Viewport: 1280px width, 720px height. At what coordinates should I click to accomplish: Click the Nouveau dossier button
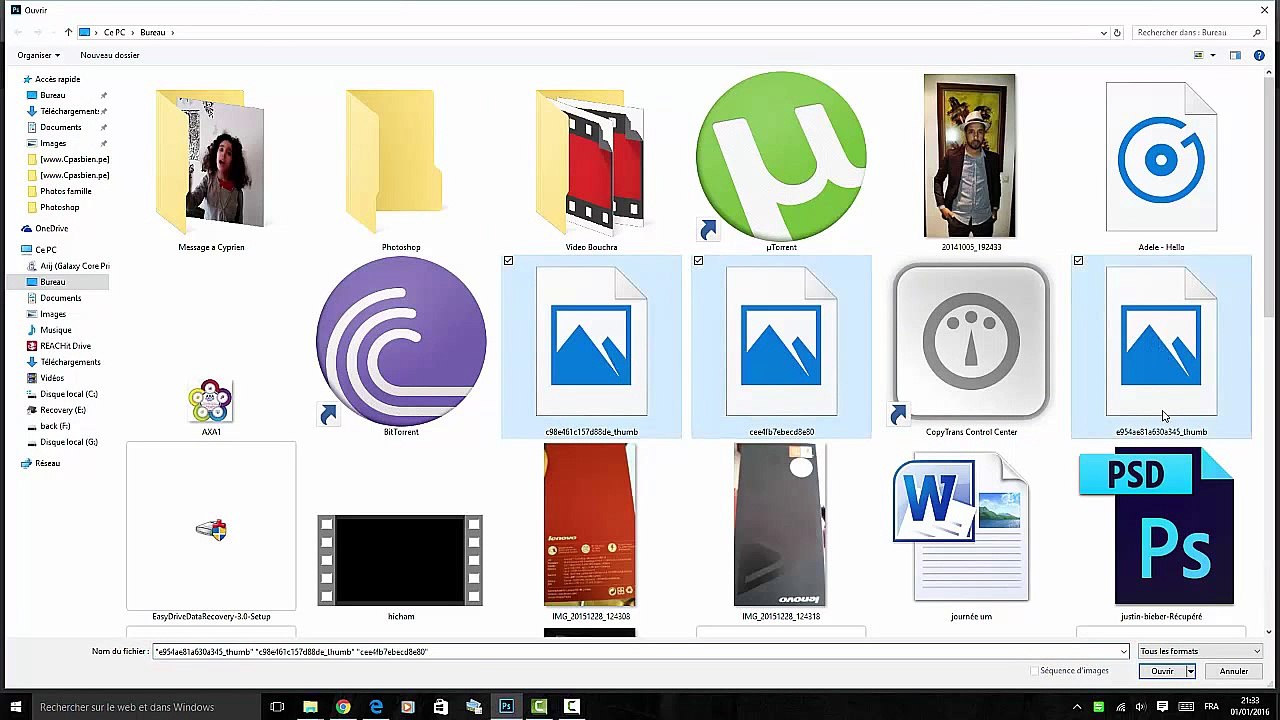pos(110,55)
